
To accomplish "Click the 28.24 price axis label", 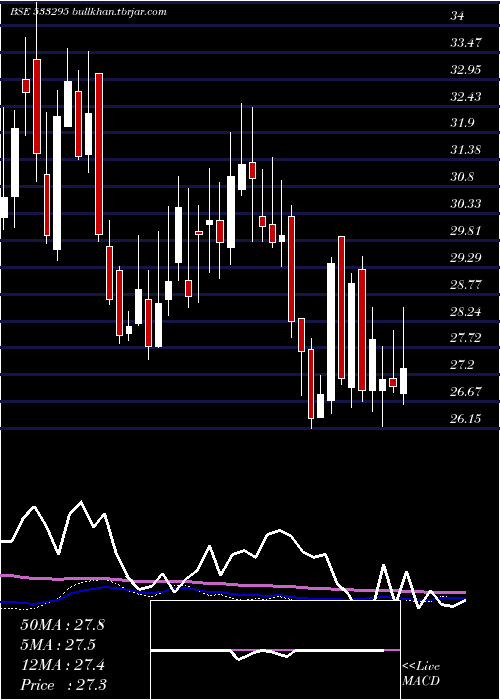I will pyautogui.click(x=466, y=311).
